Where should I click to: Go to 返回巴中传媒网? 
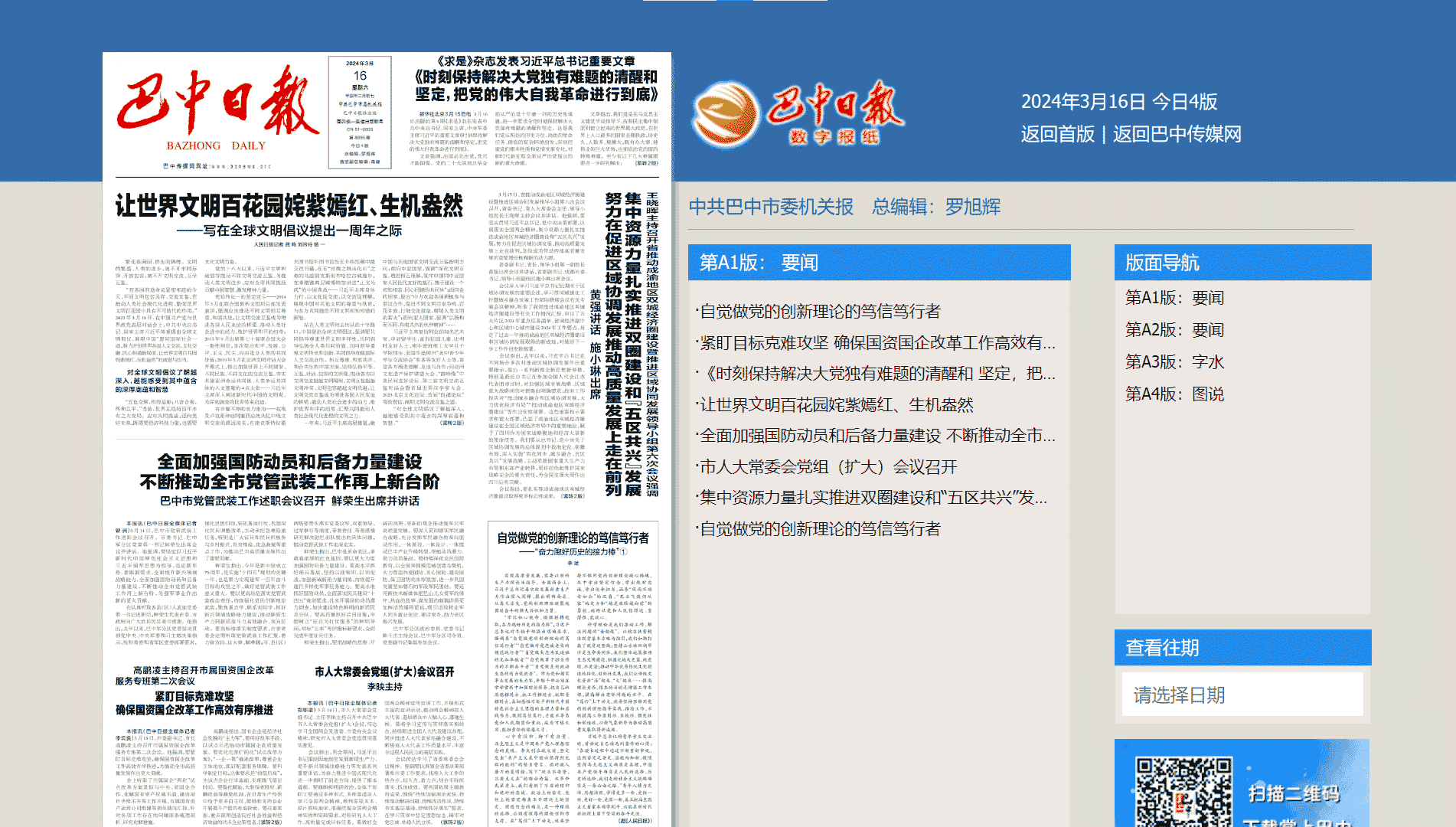1177,134
